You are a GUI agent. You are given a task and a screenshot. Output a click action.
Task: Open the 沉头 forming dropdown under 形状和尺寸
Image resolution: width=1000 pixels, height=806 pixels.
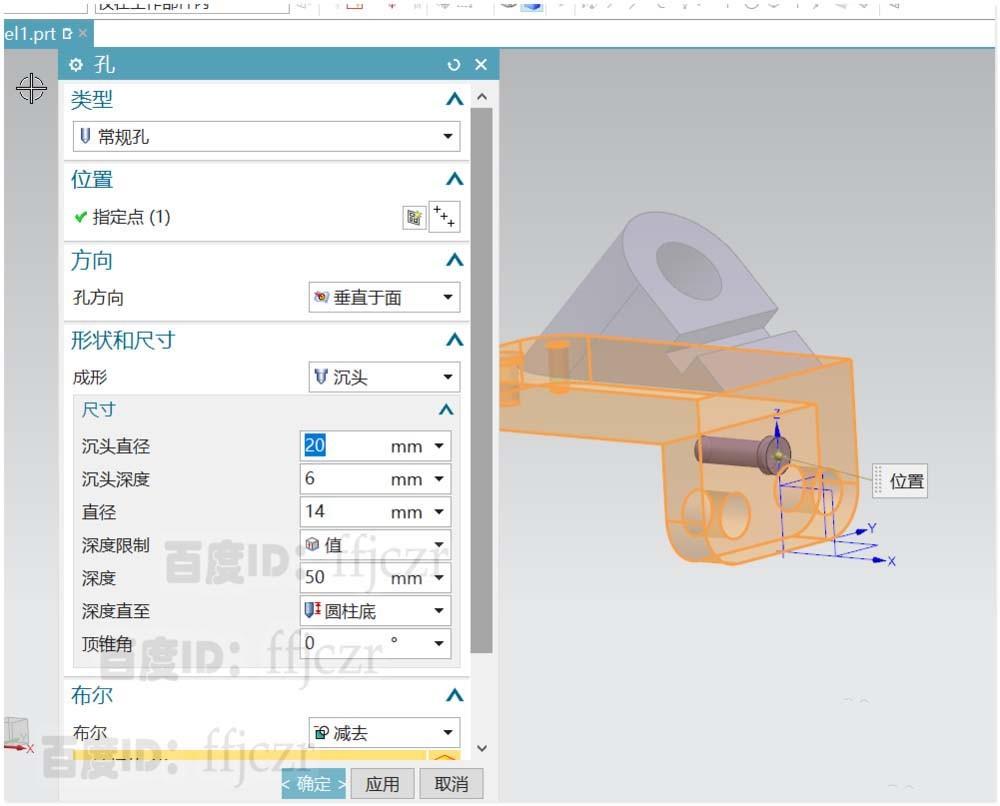coord(448,377)
